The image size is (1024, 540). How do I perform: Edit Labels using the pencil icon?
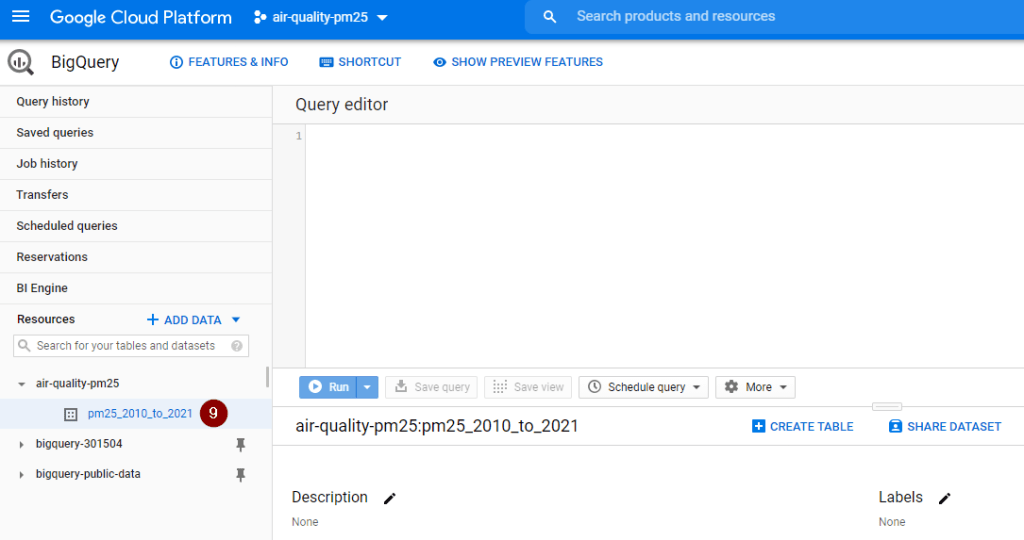click(x=944, y=498)
